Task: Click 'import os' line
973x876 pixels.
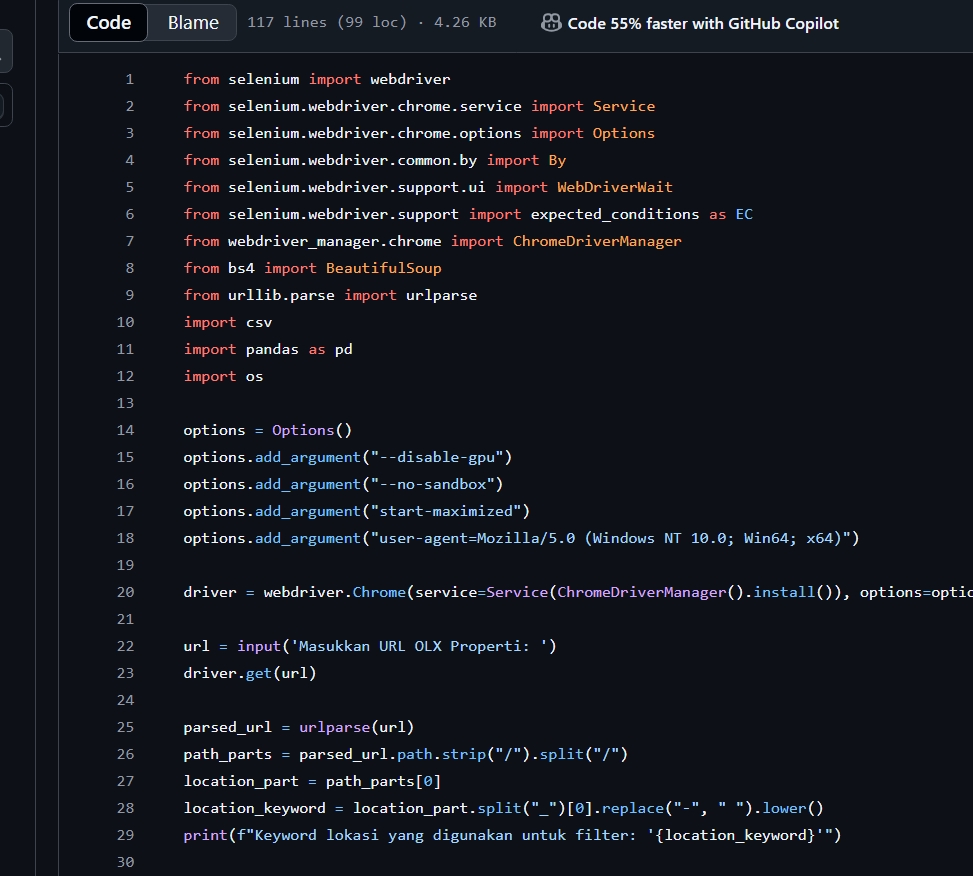Action: pos(223,376)
